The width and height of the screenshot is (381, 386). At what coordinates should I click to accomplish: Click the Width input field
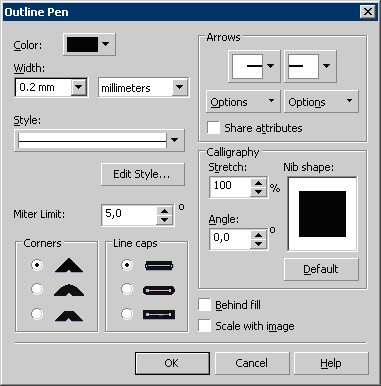point(43,87)
